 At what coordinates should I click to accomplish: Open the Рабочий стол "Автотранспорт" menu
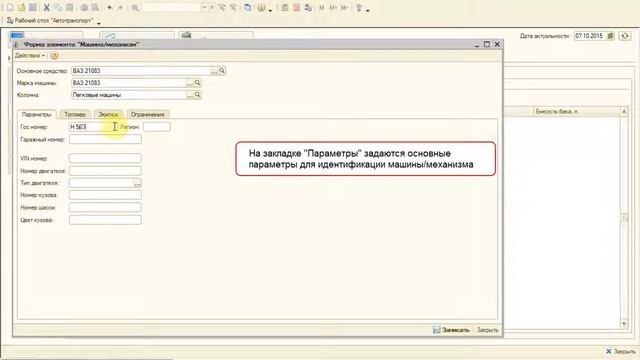click(x=50, y=20)
